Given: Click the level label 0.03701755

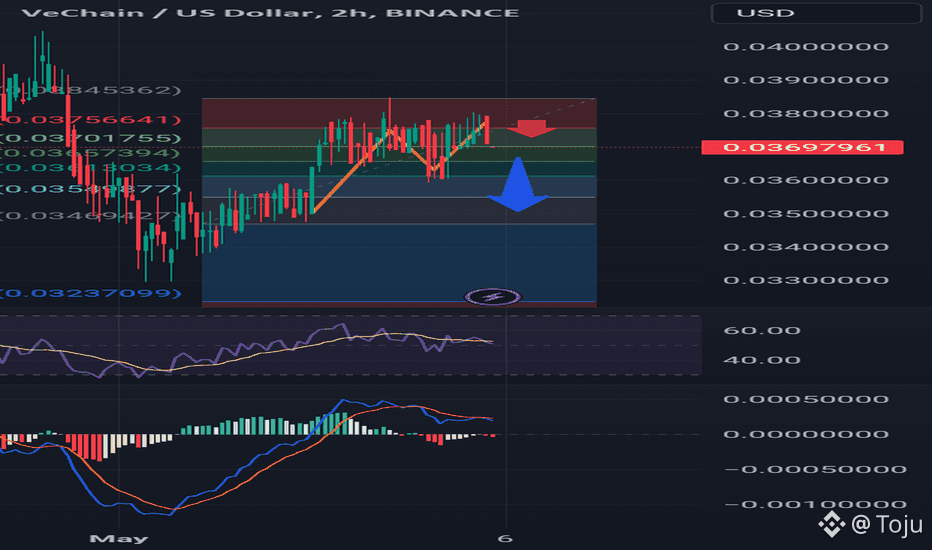Looking at the screenshot, I should pos(90,138).
